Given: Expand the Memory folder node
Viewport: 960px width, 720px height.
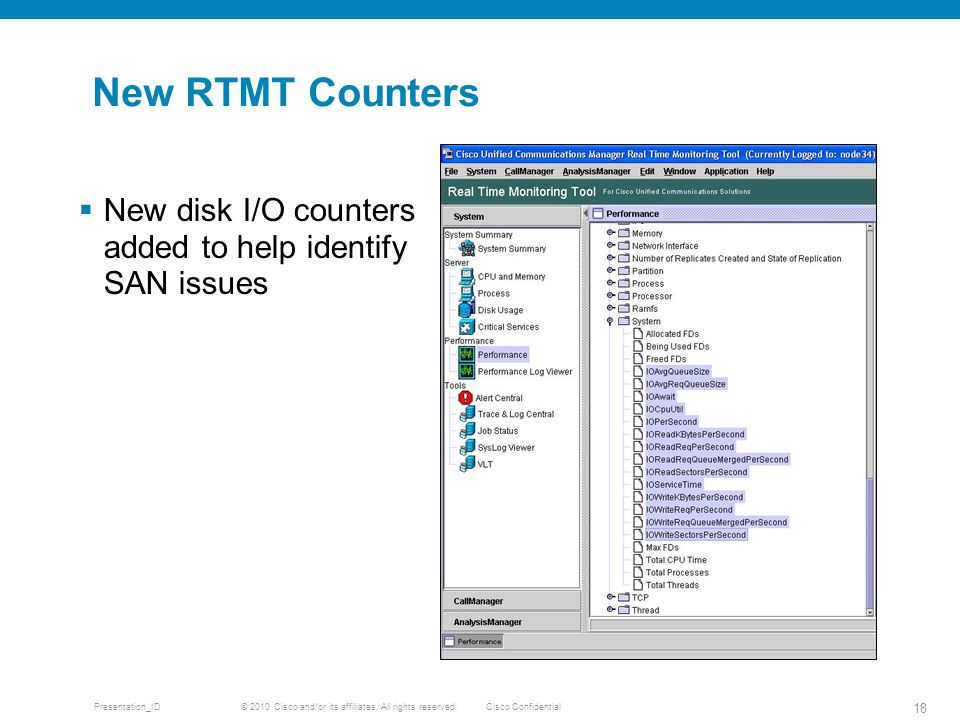Looking at the screenshot, I should [x=610, y=233].
